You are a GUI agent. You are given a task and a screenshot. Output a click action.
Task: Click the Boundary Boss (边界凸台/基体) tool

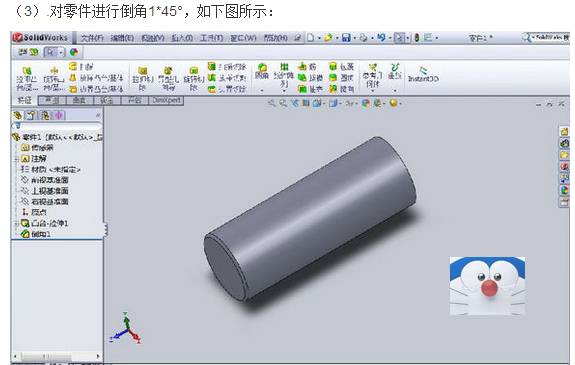pyautogui.click(x=96, y=89)
